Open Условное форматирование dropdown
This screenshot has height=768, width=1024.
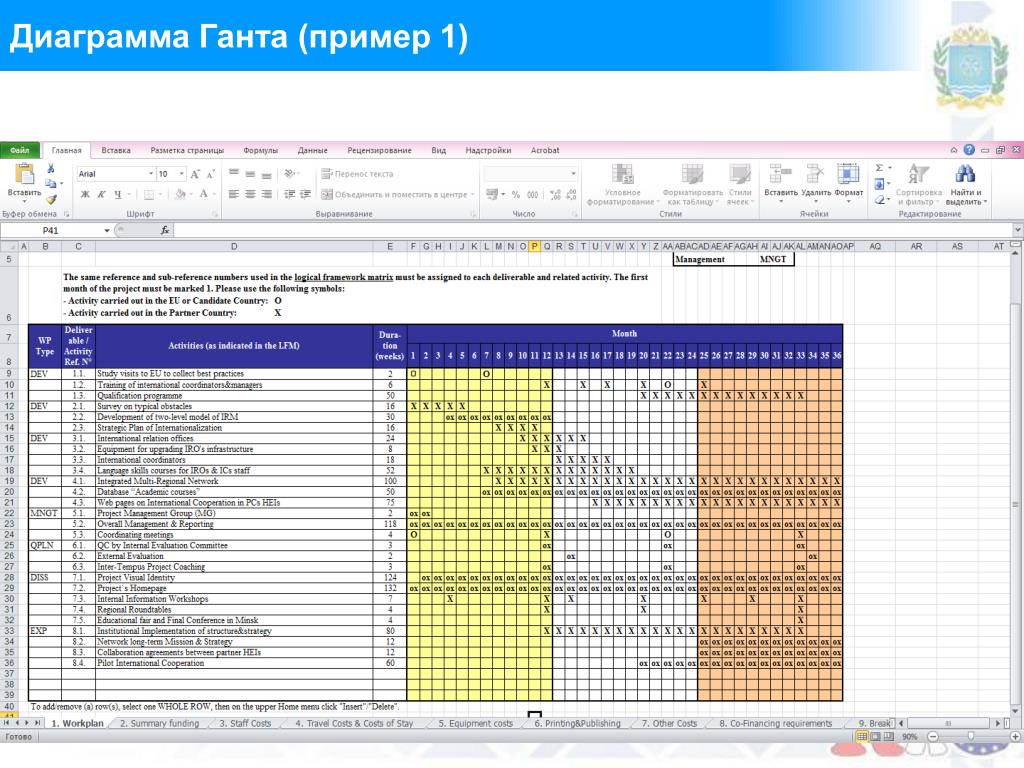point(622,185)
